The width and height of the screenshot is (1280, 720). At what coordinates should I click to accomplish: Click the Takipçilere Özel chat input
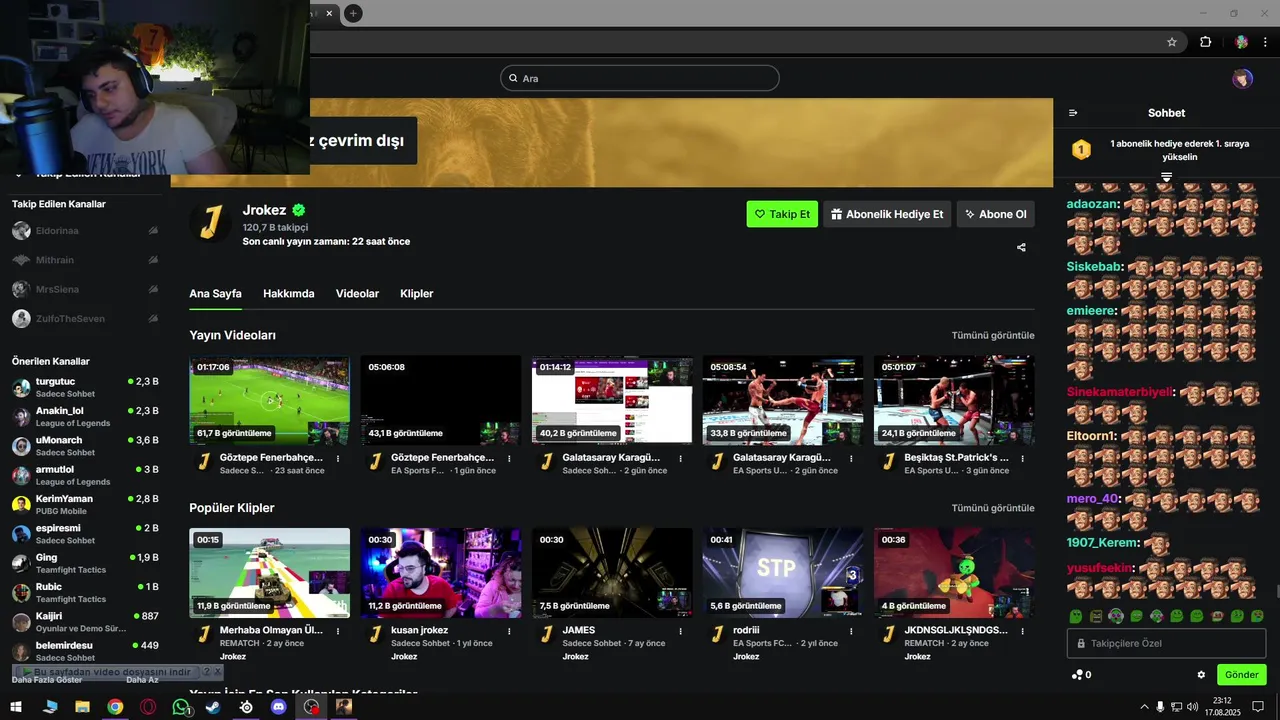pyautogui.click(x=1166, y=643)
